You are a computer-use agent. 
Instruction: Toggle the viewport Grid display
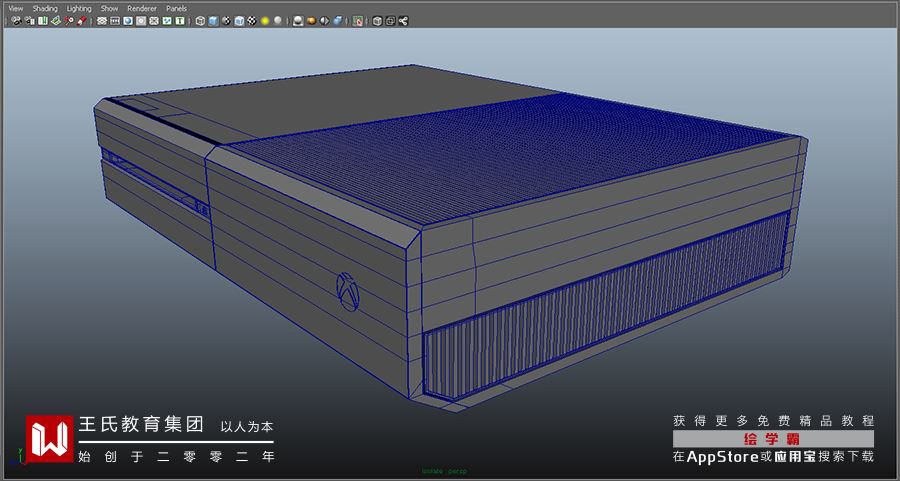click(102, 21)
